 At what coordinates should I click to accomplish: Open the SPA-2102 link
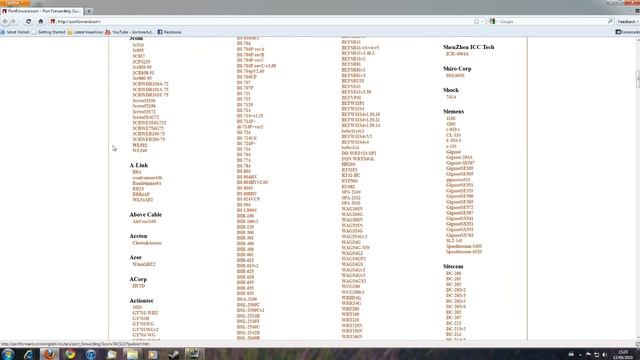coord(351,198)
